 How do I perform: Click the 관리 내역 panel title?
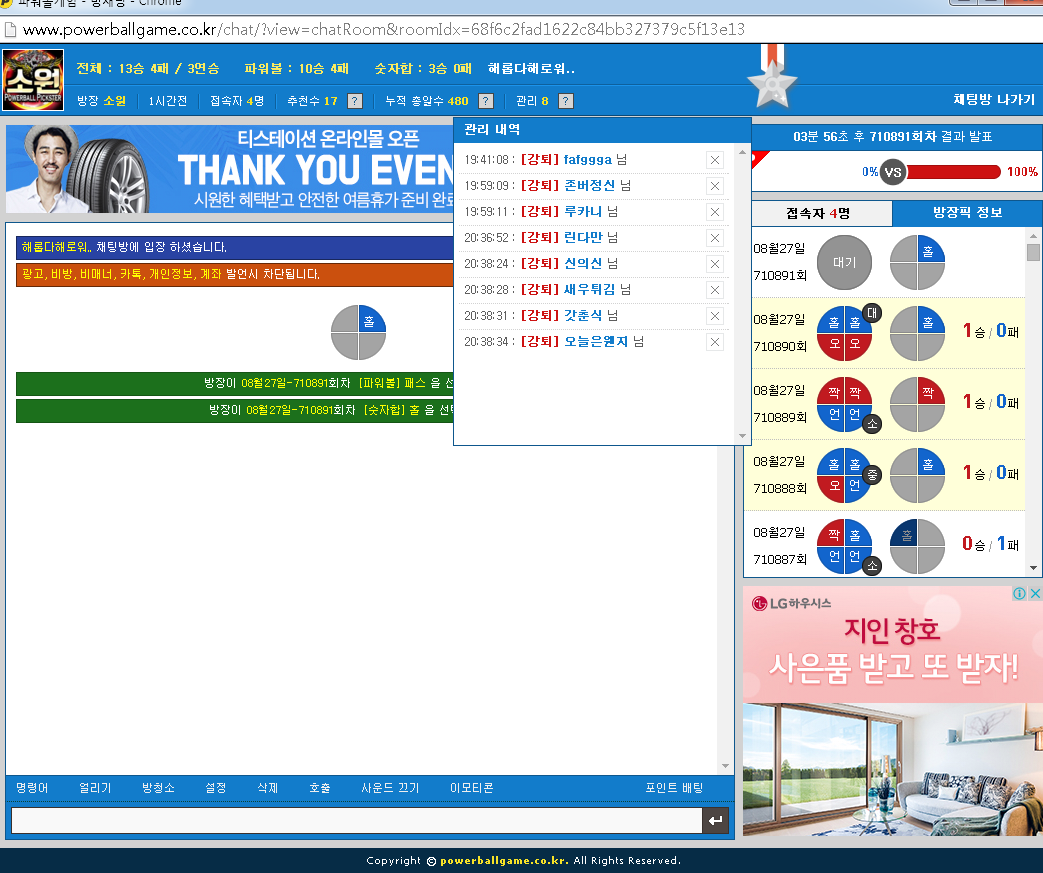coord(492,130)
